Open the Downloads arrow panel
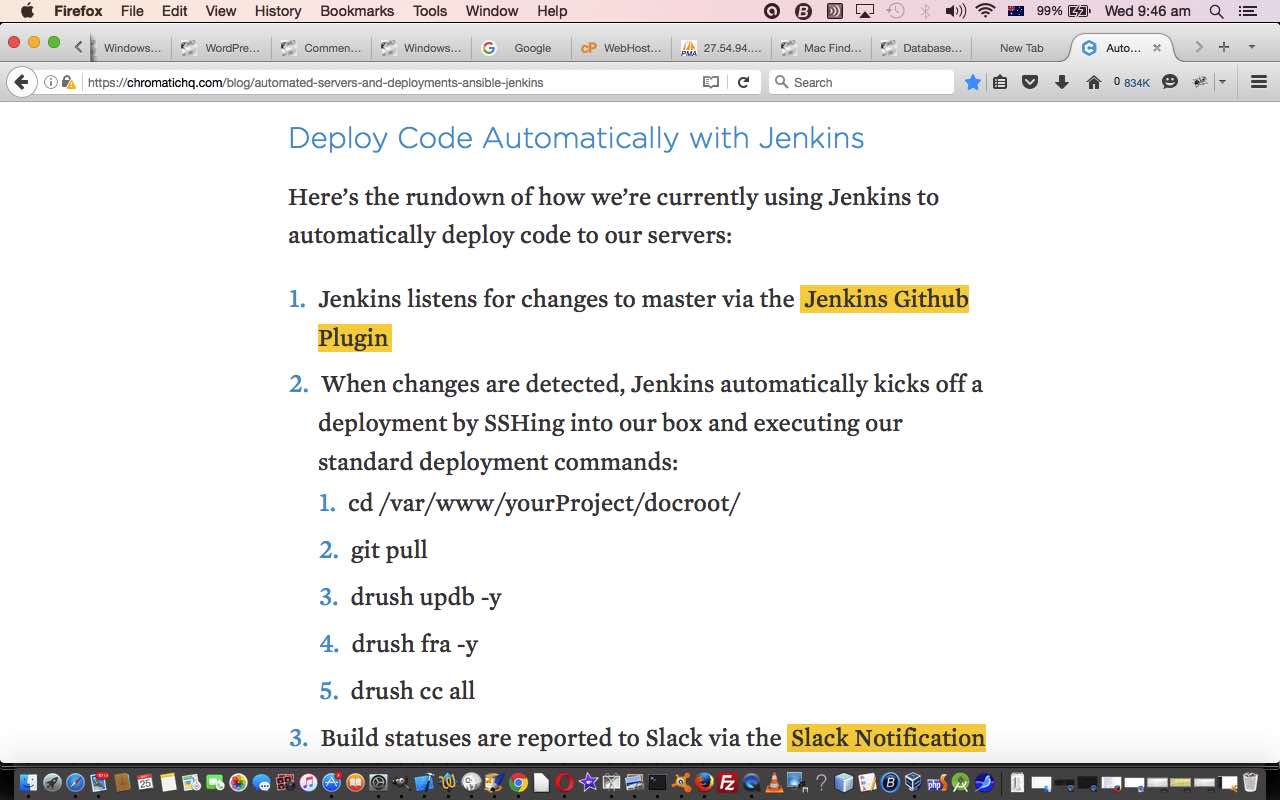 [1062, 82]
